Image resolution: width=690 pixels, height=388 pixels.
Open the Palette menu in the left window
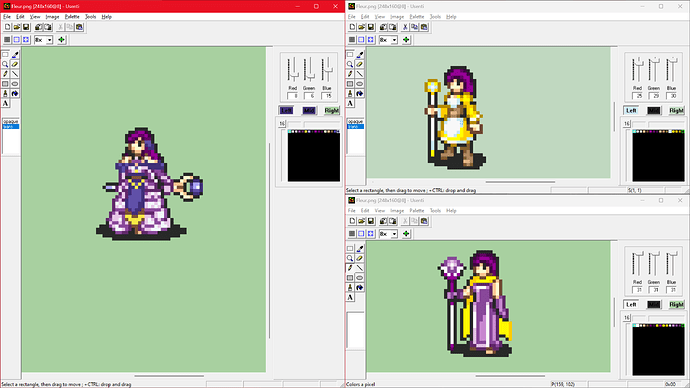coord(72,17)
